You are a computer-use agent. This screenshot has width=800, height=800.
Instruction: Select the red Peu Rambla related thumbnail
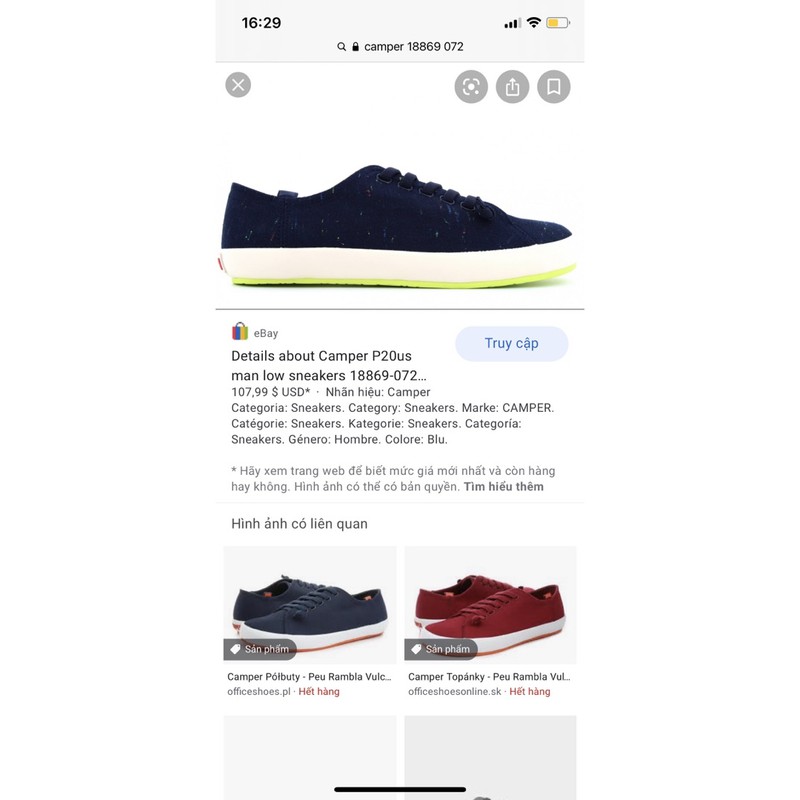click(490, 605)
